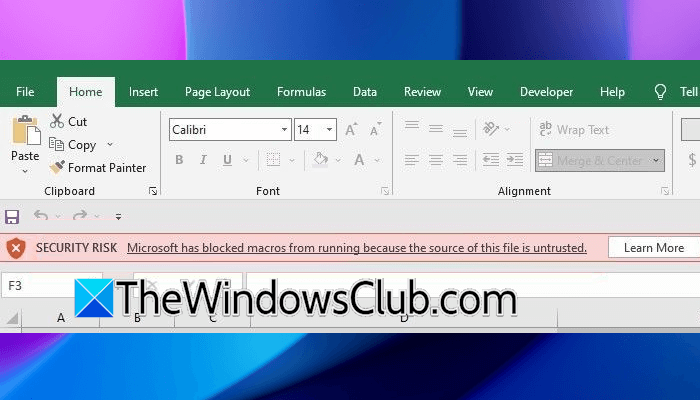Expand the Merge & Center dropdown arrow
The image size is (700, 400).
point(656,160)
